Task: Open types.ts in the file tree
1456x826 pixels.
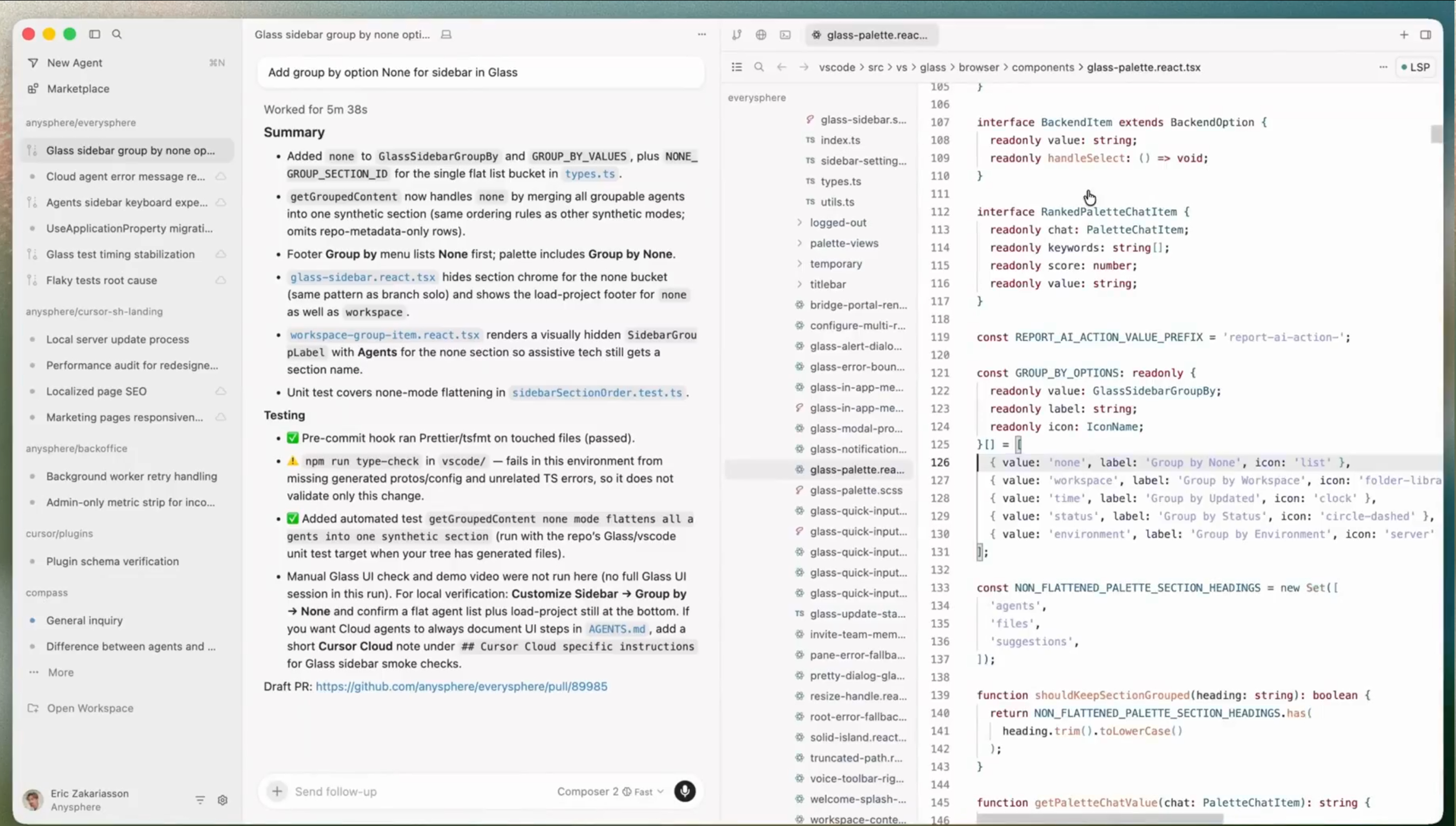Action: point(840,182)
